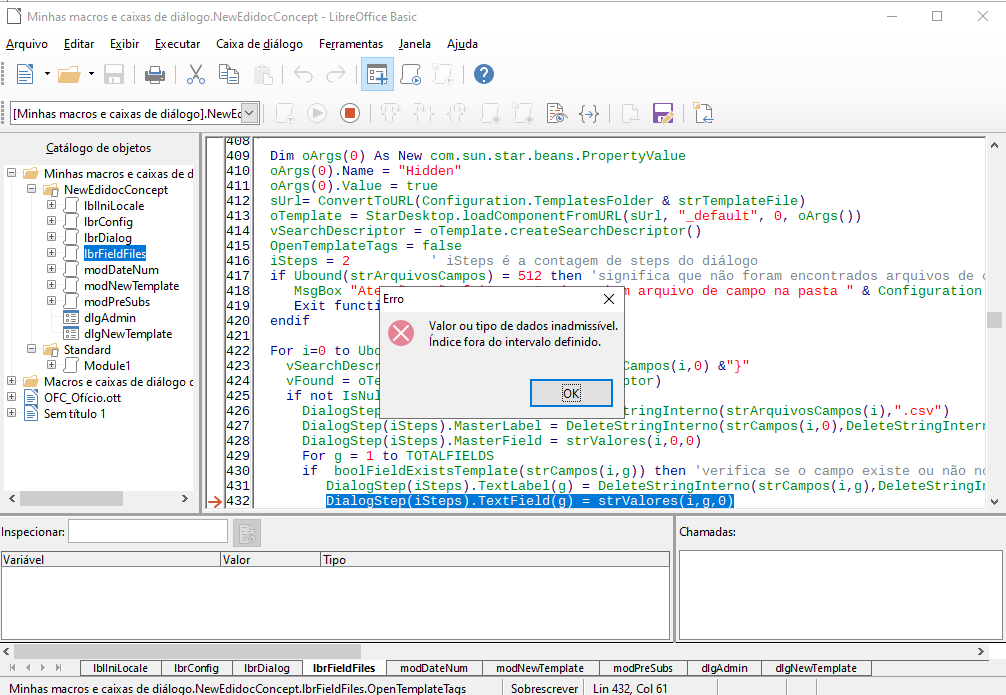Viewport: 1006px width, 695px height.
Task: Click the Import Dialog icon
Action: tap(704, 114)
